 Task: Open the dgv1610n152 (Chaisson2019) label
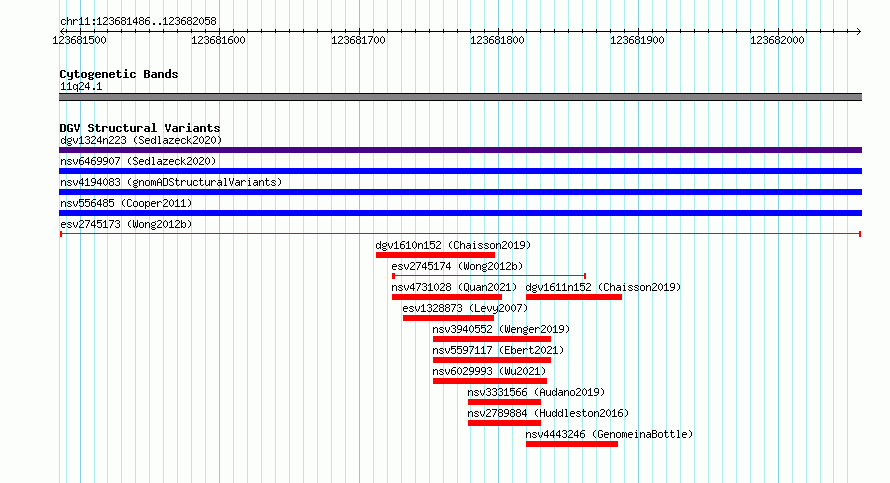453,245
